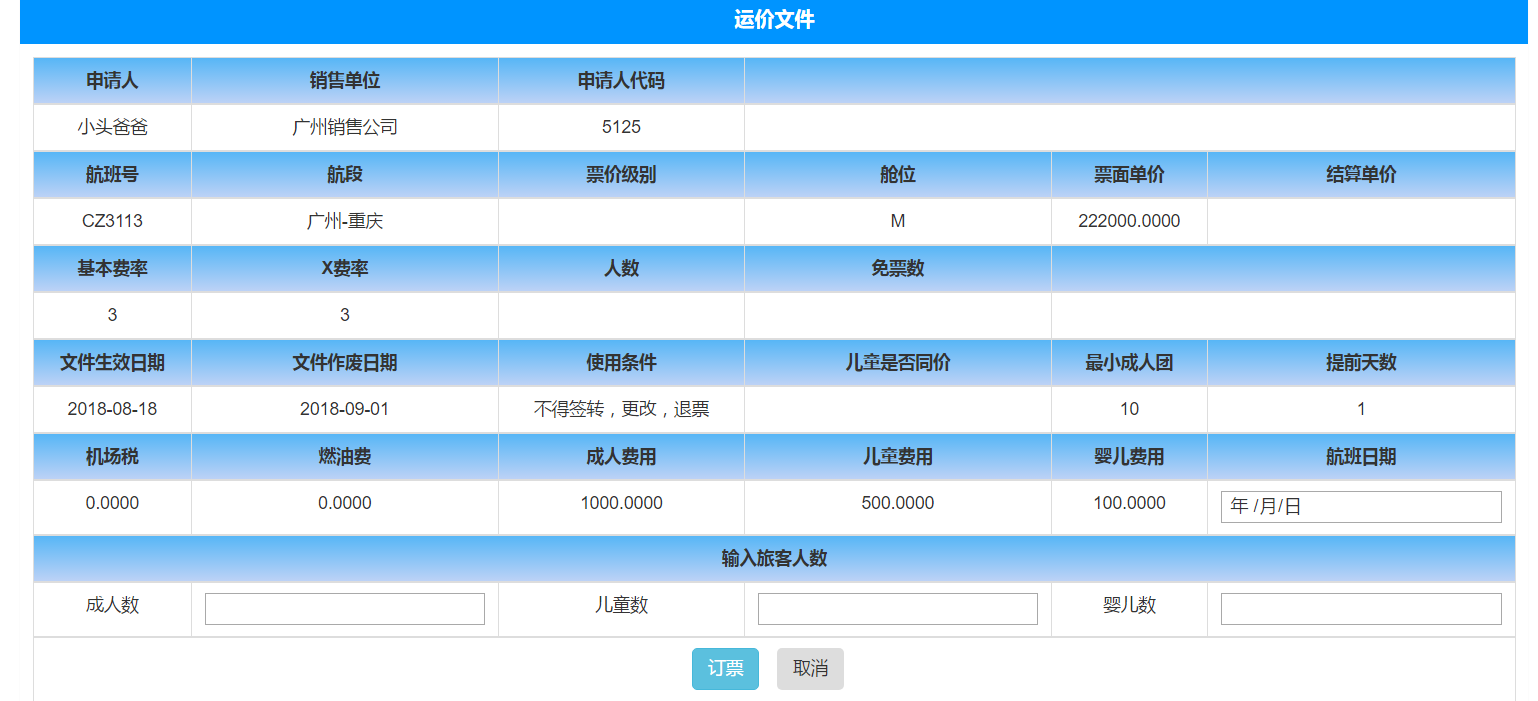Click the 订票 (book ticket) button

(725, 669)
